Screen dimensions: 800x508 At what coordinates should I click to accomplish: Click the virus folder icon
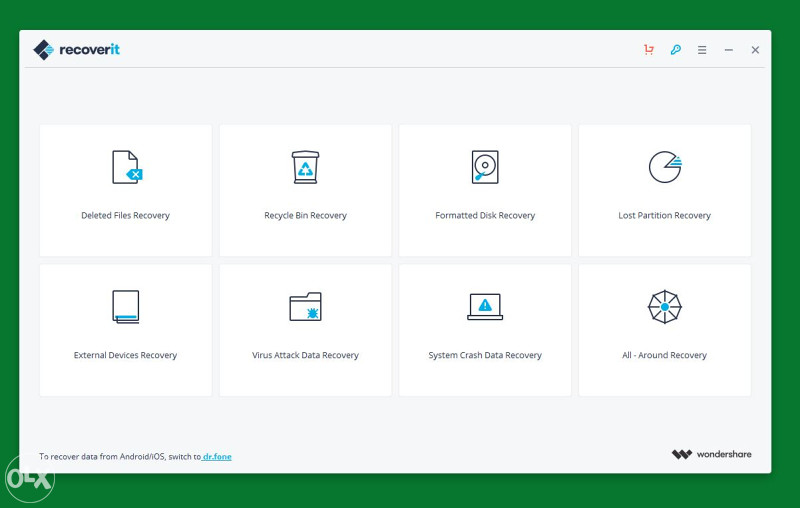pyautogui.click(x=305, y=307)
